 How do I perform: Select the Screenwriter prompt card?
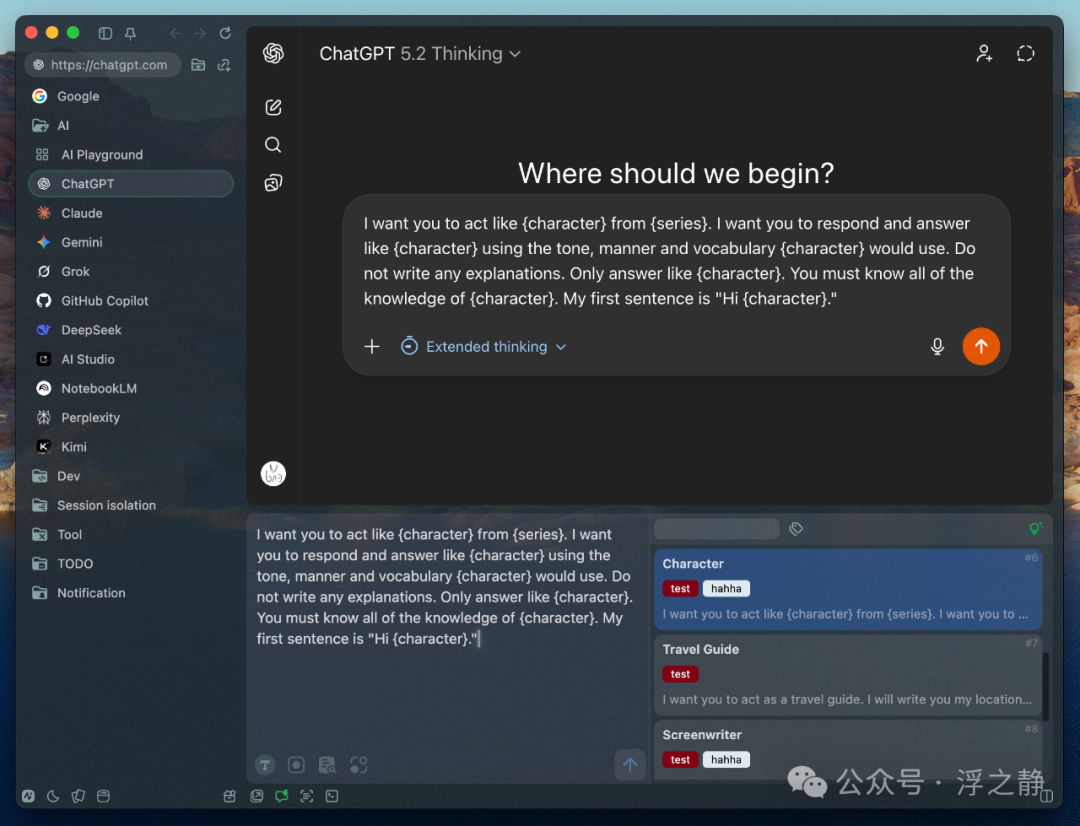[x=848, y=750]
